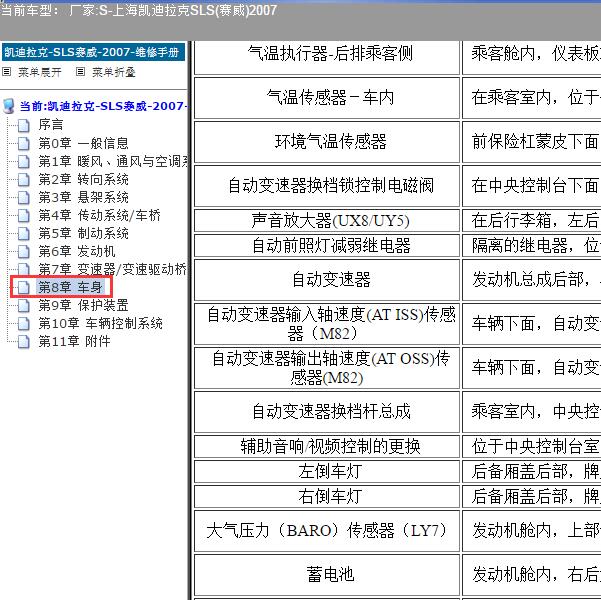The image size is (601, 600).
Task: Open 第2章 转向系统 chapter
Action: tap(83, 179)
